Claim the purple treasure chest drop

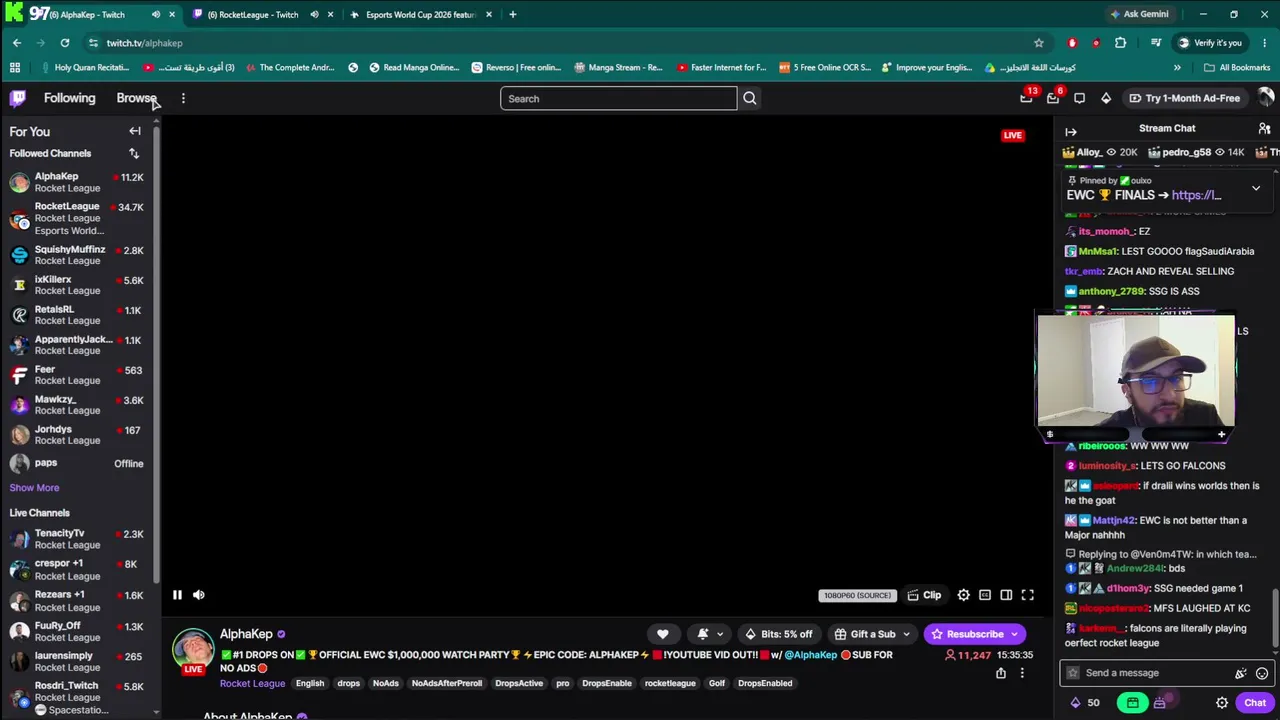1159,703
